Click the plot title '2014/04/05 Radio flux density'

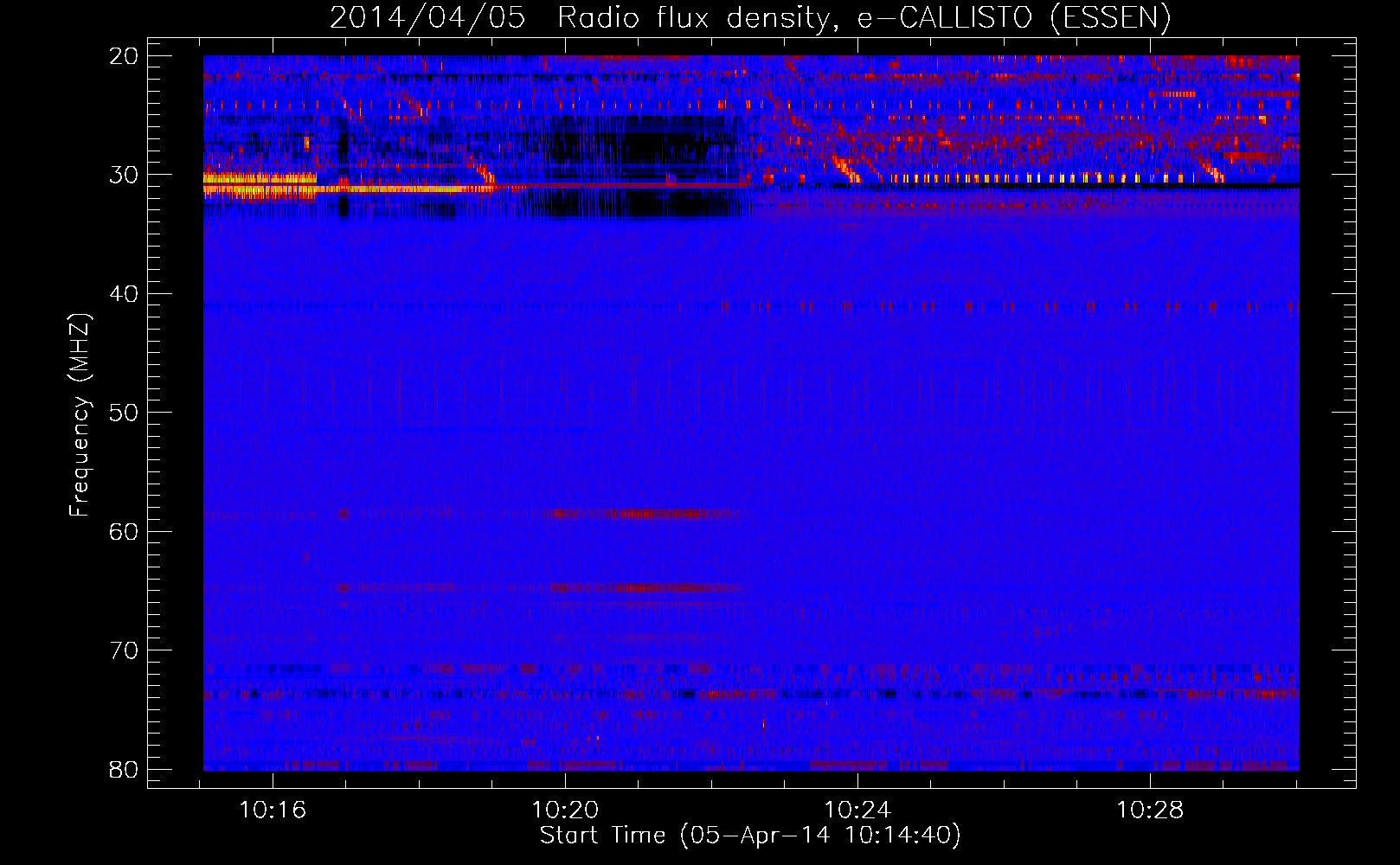(x=750, y=17)
